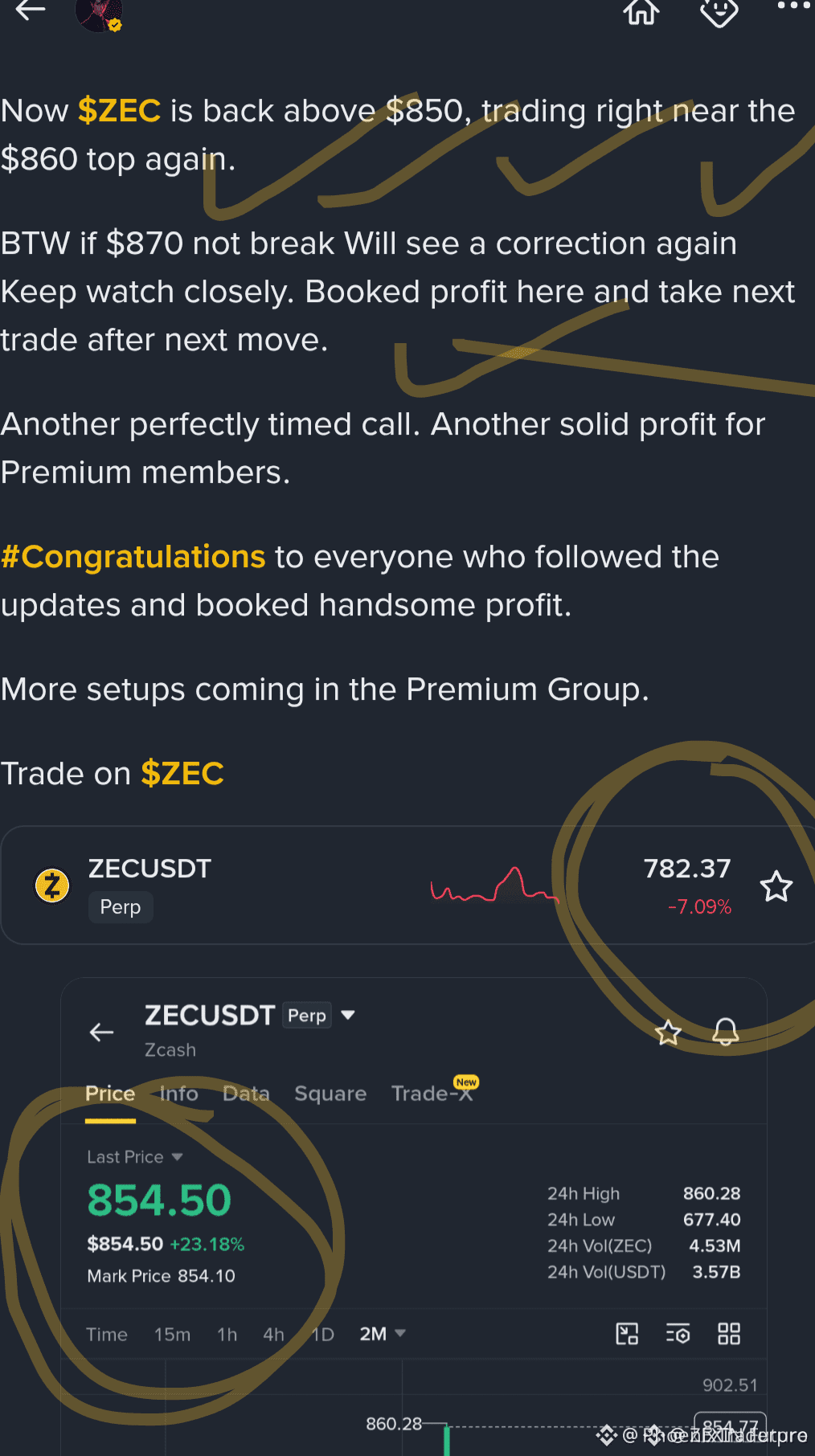815x1456 pixels.
Task: Open the four-squares grid layout icon
Action: (729, 1334)
